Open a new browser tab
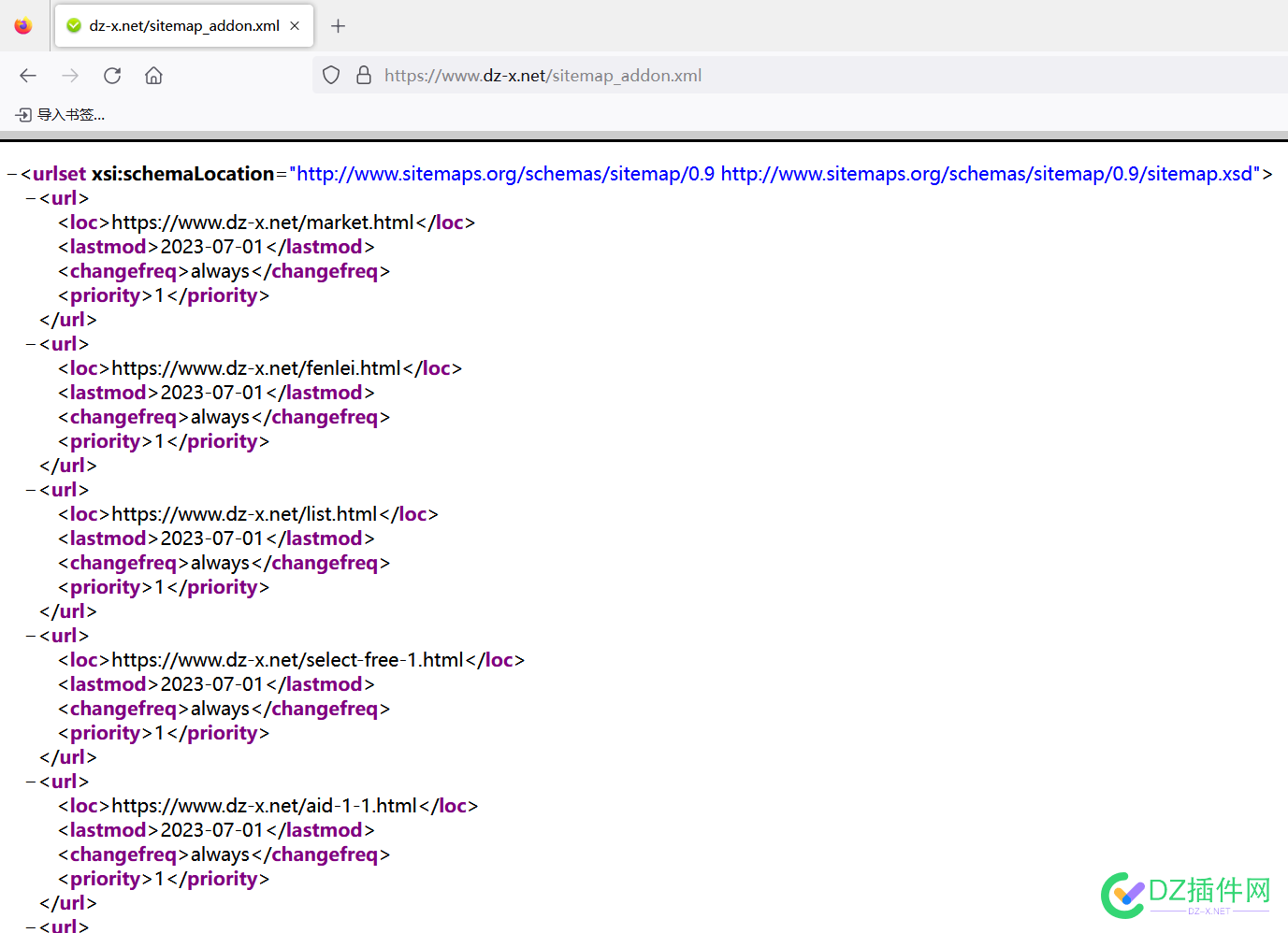 click(339, 26)
